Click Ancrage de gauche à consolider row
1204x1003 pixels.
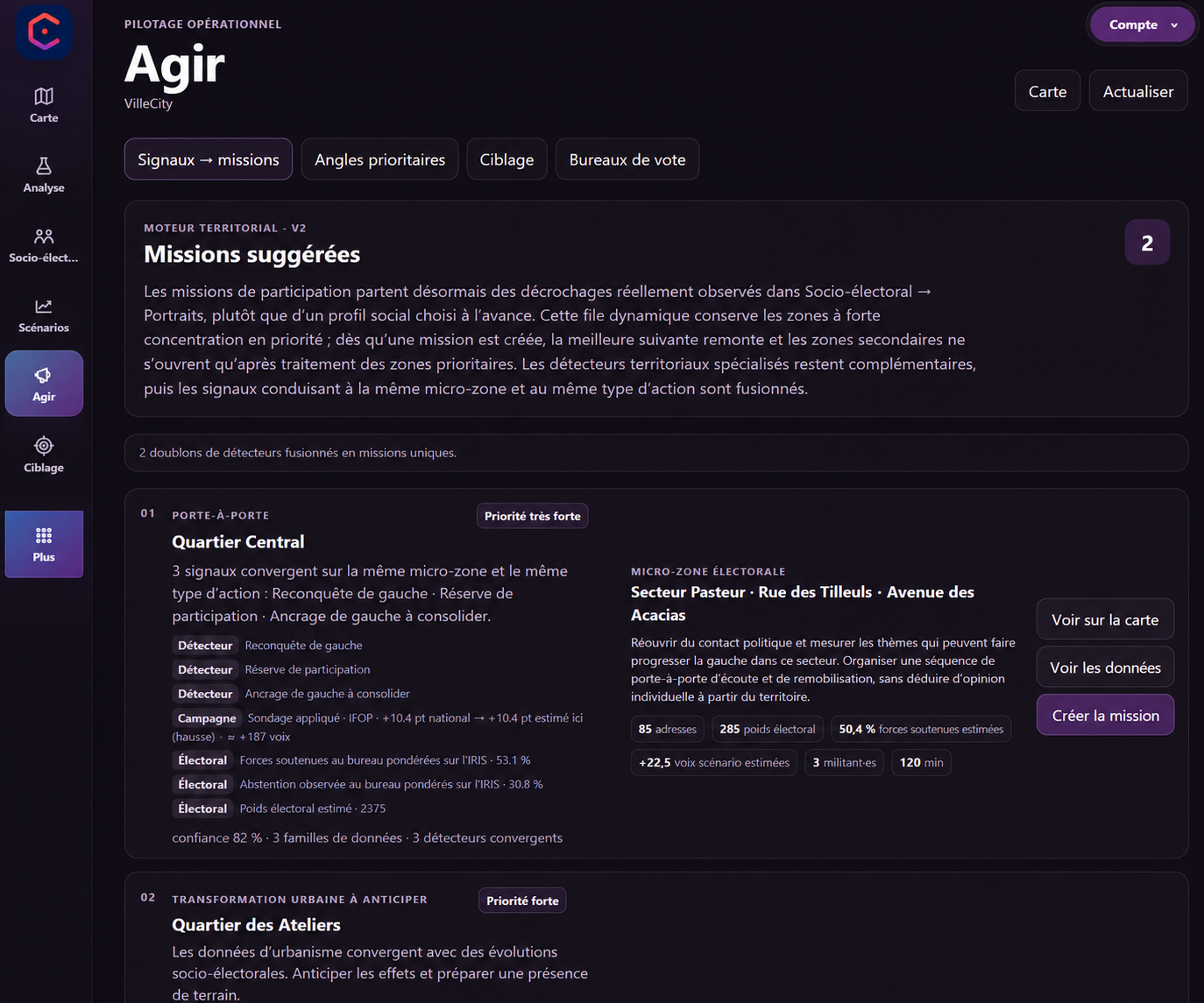(x=291, y=694)
